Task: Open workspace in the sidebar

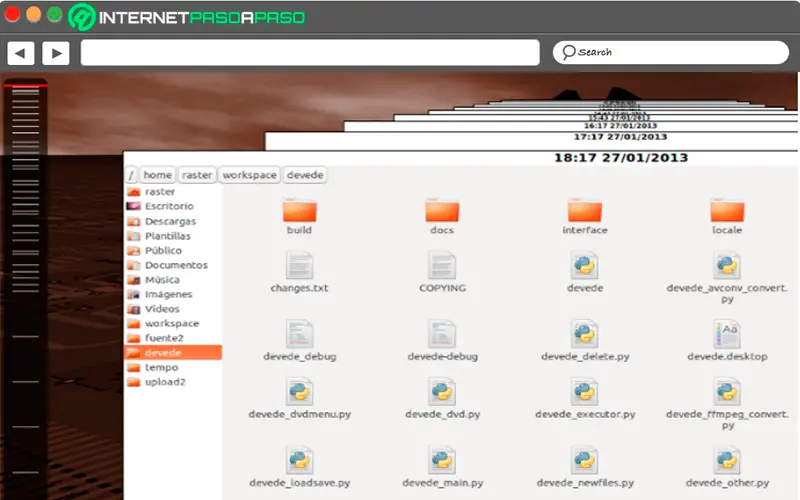Action: tap(173, 323)
